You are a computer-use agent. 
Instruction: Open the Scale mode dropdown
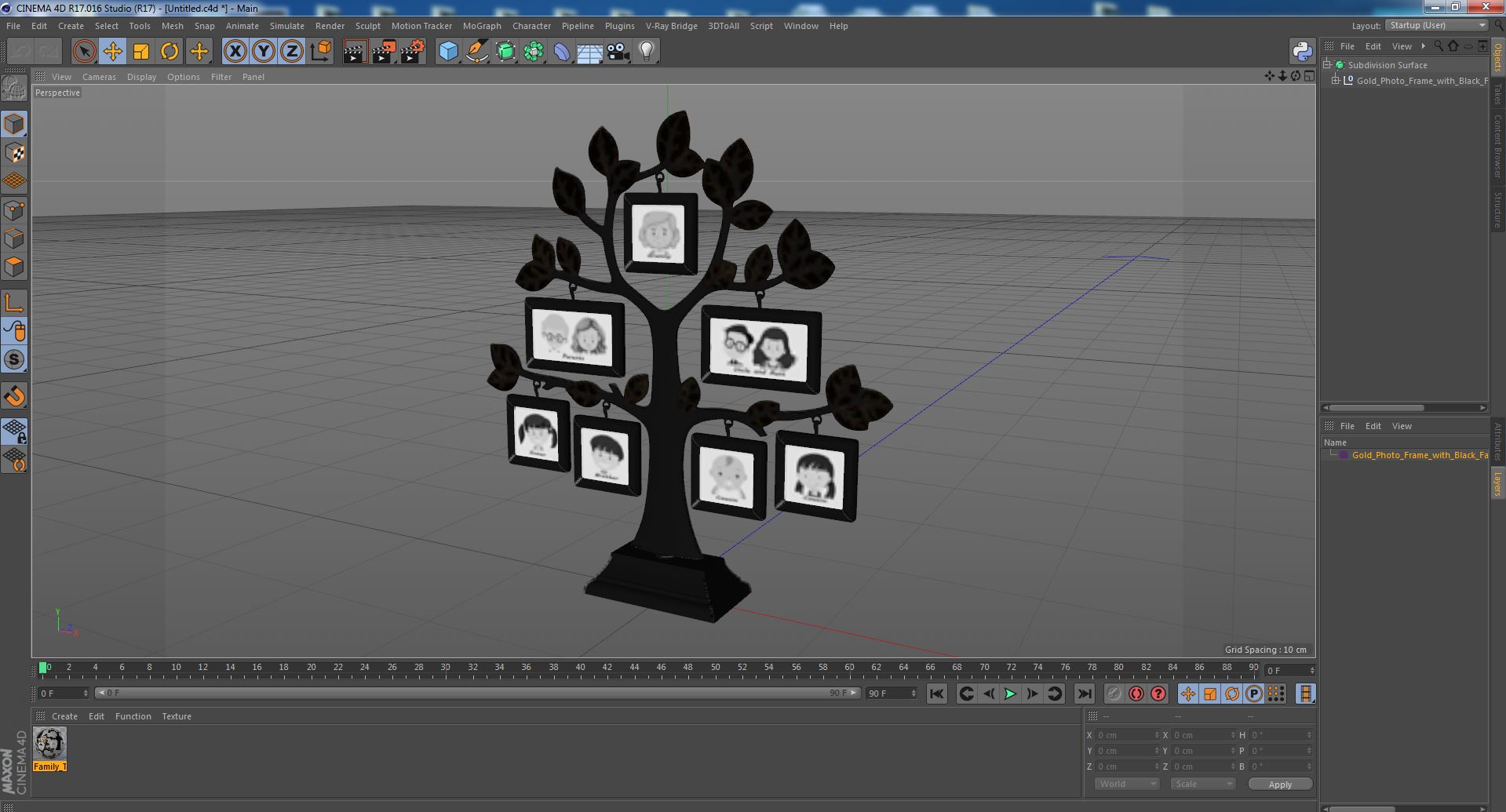tap(1202, 784)
